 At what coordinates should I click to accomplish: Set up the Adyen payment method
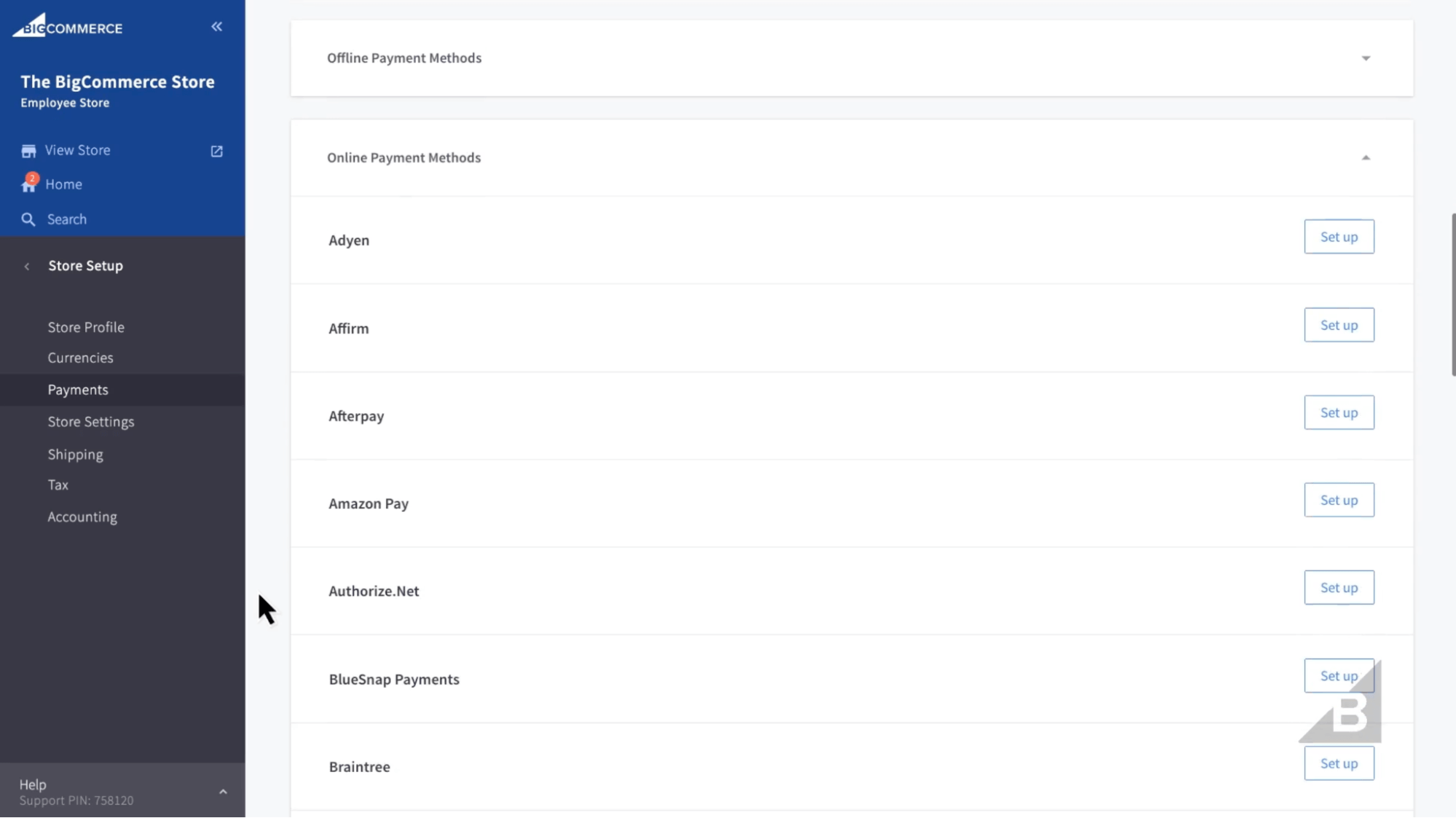[x=1339, y=237]
